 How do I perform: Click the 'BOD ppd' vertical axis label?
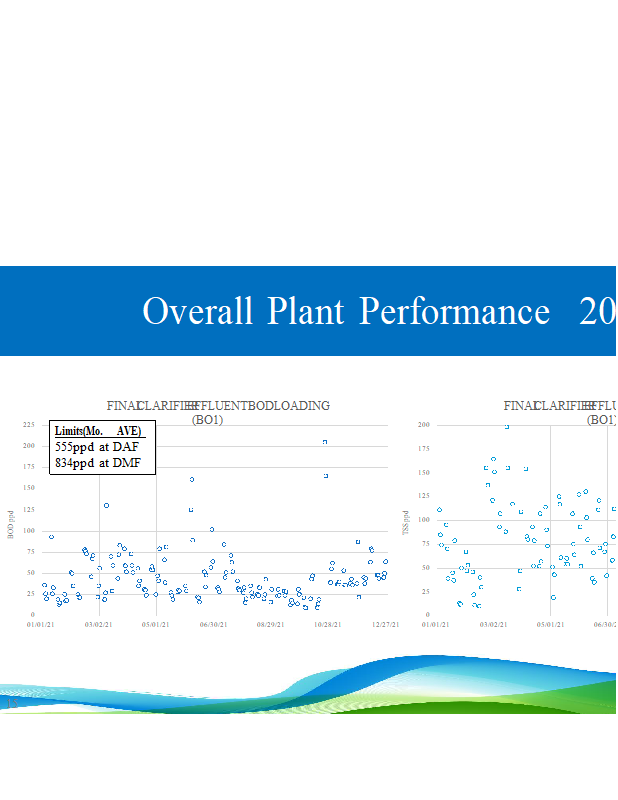coord(11,524)
